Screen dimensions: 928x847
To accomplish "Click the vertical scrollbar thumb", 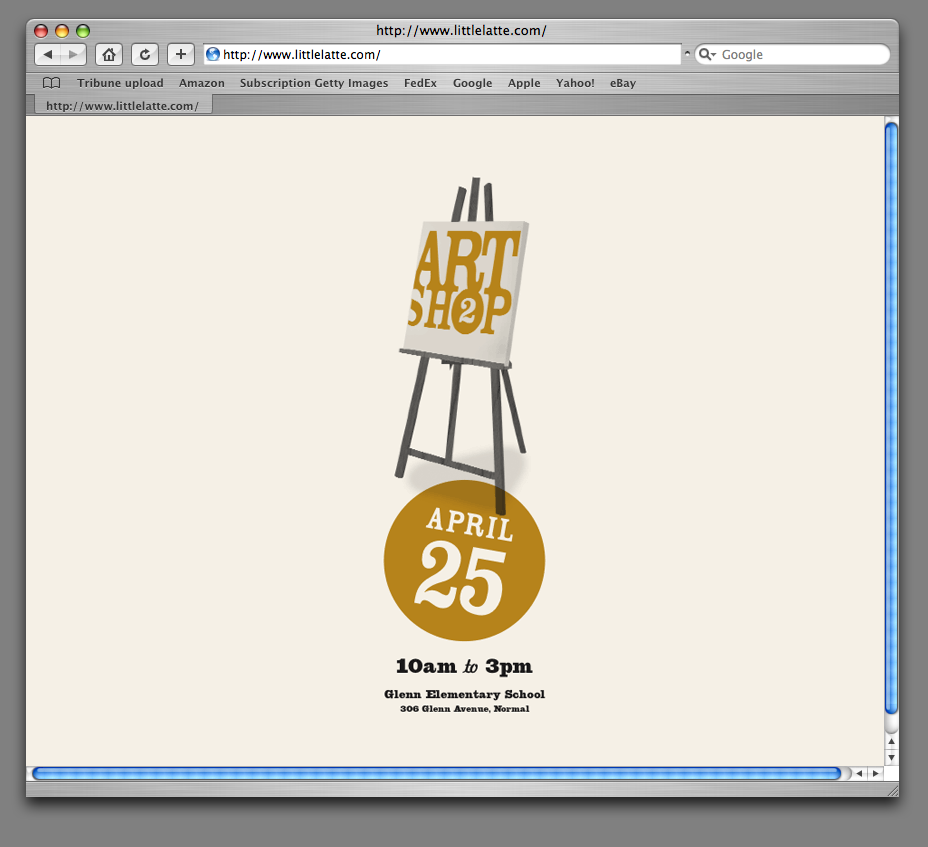I will [x=891, y=418].
